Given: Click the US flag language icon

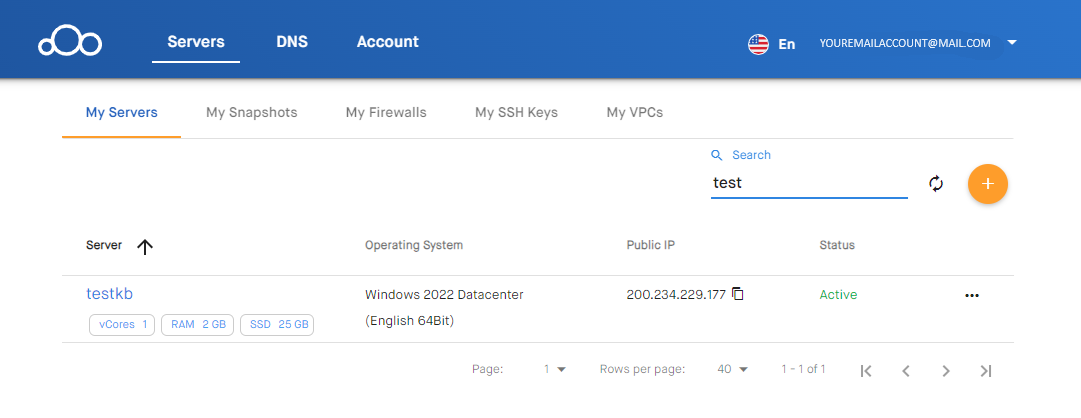Looking at the screenshot, I should (x=758, y=44).
